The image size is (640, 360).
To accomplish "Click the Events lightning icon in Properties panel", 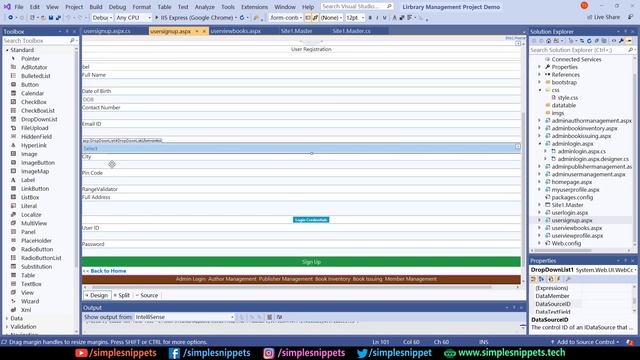I will (x=559, y=279).
